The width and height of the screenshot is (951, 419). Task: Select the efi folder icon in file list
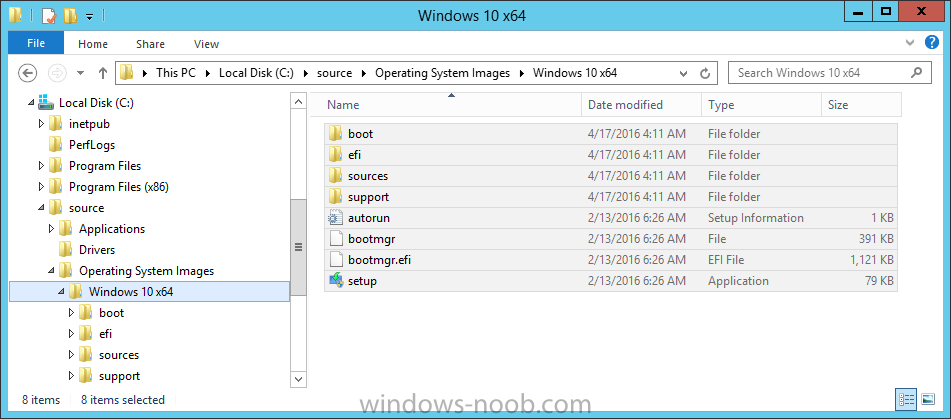pyautogui.click(x=335, y=155)
